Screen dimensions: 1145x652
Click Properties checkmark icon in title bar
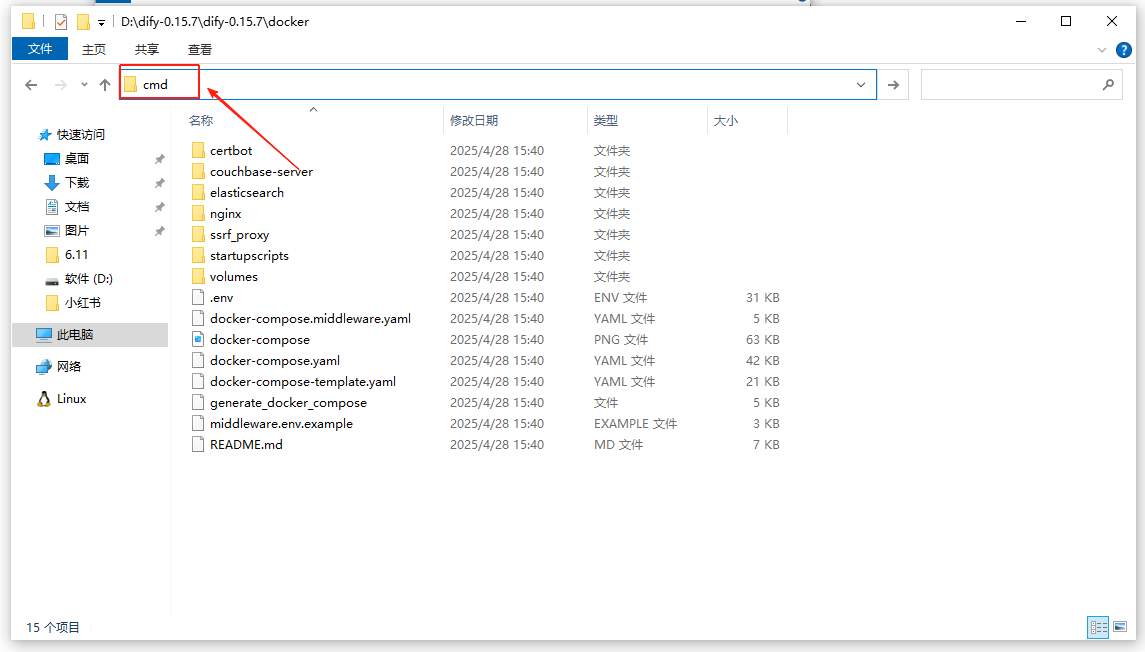61,21
